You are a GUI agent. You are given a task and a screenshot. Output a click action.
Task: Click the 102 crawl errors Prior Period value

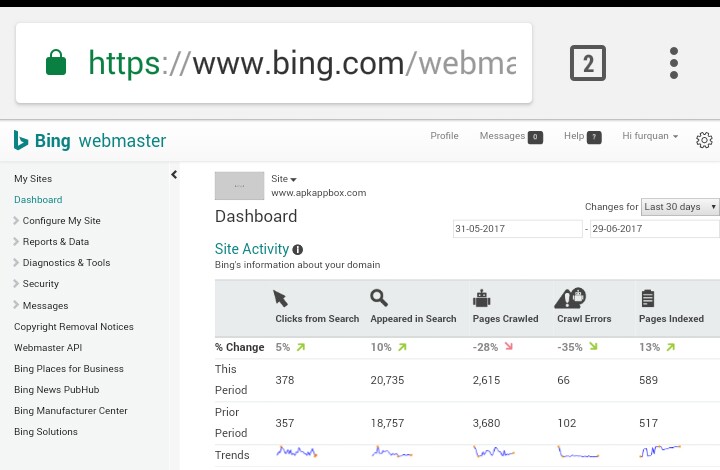click(567, 423)
